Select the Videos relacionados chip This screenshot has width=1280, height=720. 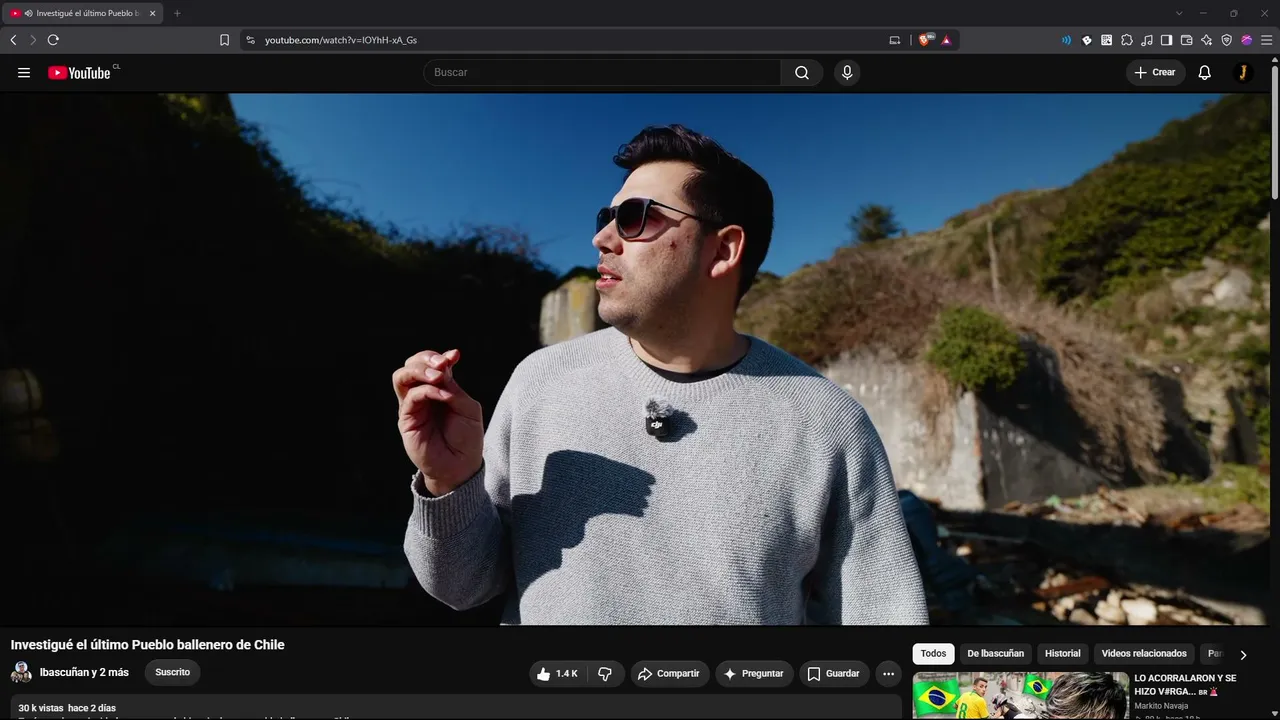pyautogui.click(x=1144, y=654)
